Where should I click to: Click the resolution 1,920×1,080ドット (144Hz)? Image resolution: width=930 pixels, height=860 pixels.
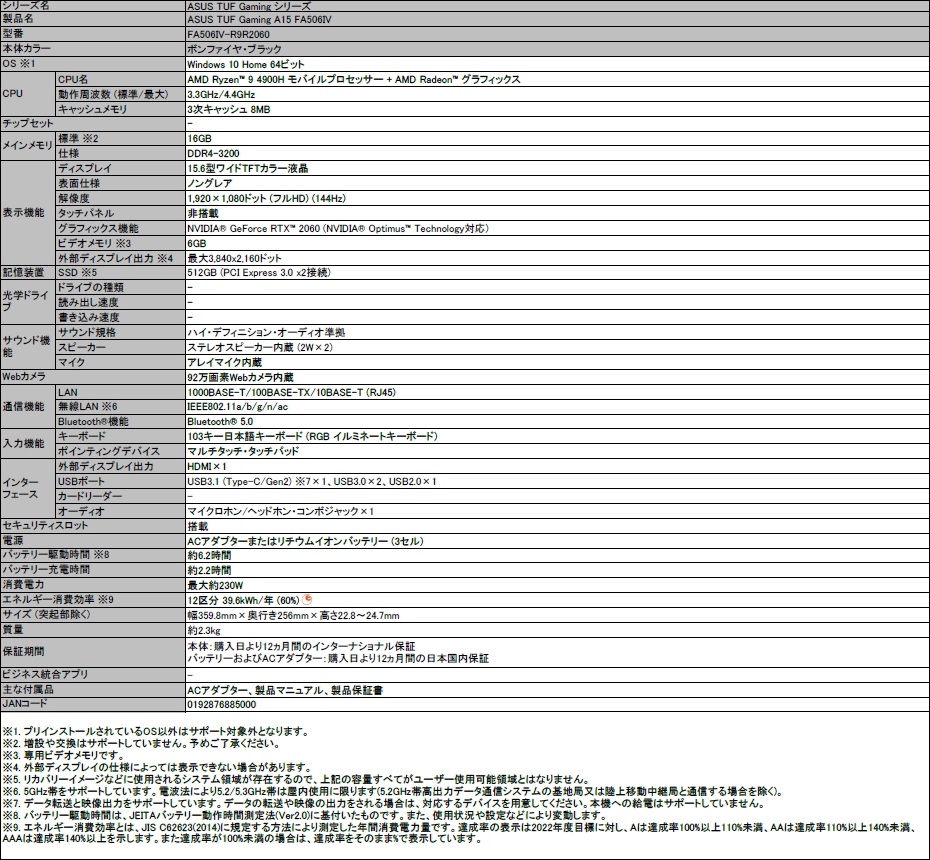tap(266, 199)
